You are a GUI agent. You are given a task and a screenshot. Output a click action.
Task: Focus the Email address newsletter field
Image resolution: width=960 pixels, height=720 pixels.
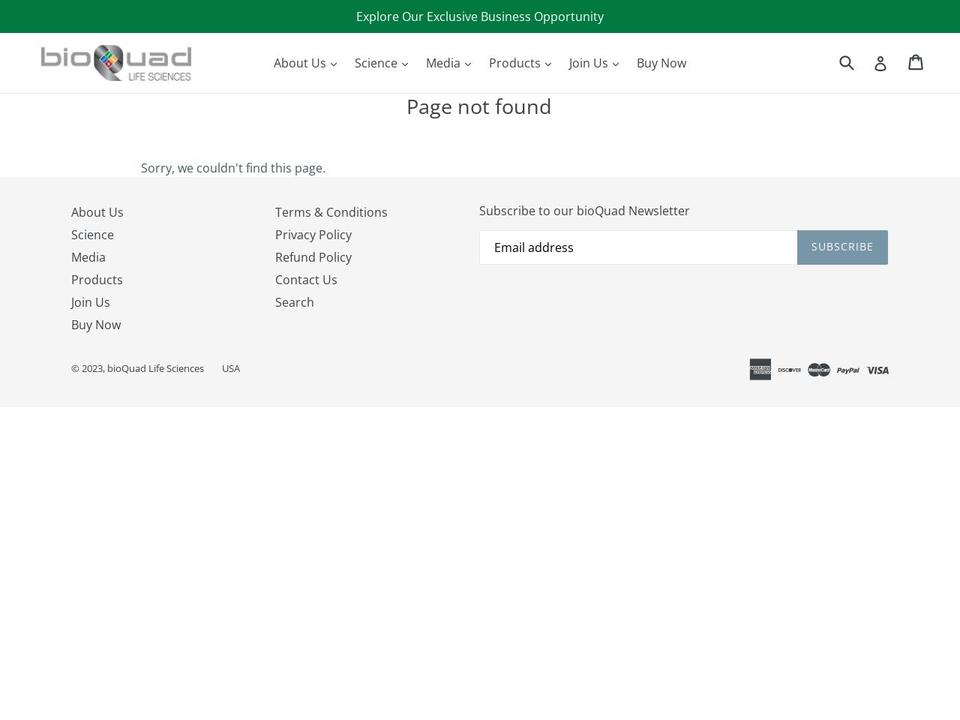pos(638,247)
